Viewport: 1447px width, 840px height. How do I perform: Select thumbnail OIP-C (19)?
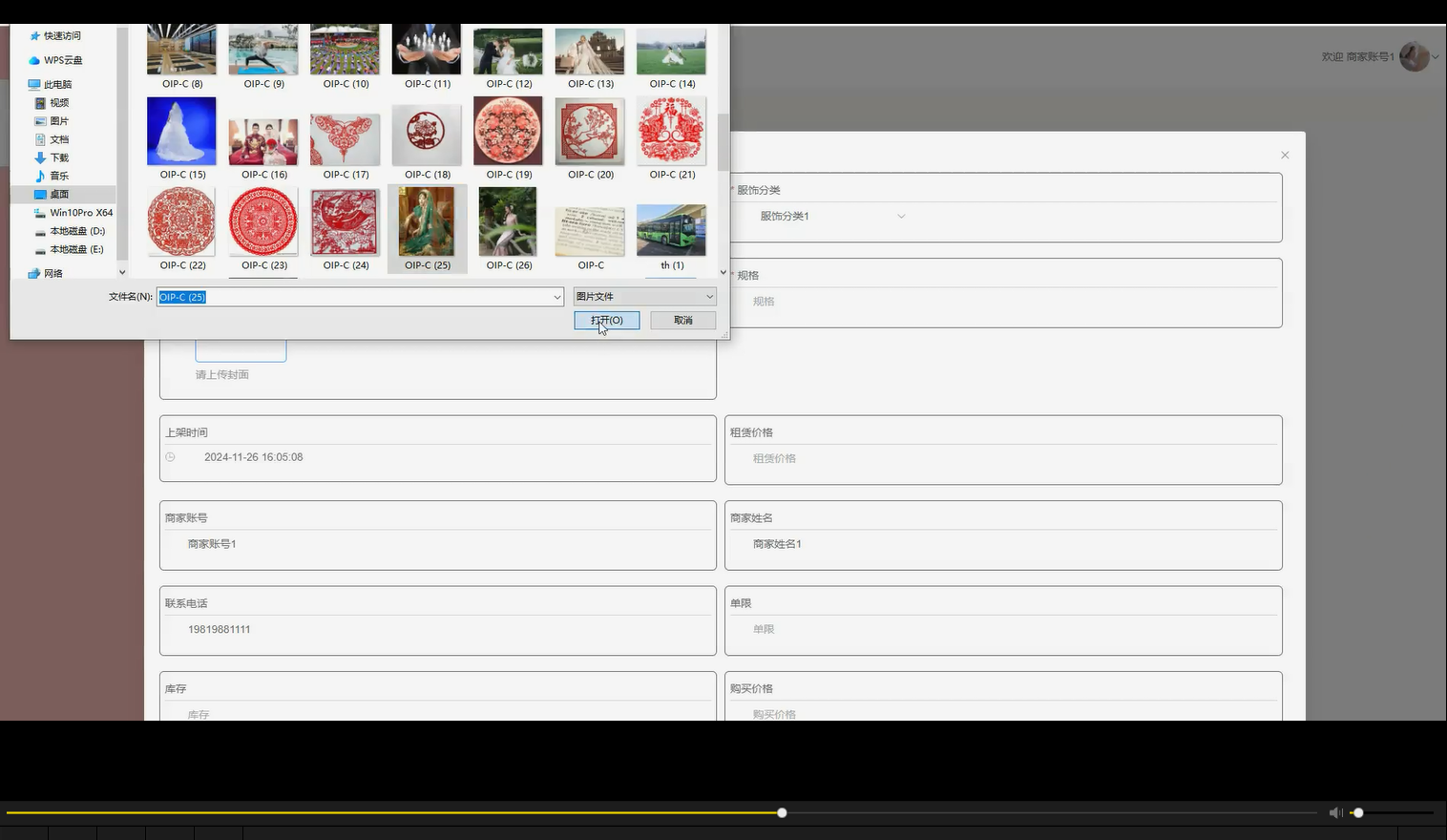pos(509,138)
